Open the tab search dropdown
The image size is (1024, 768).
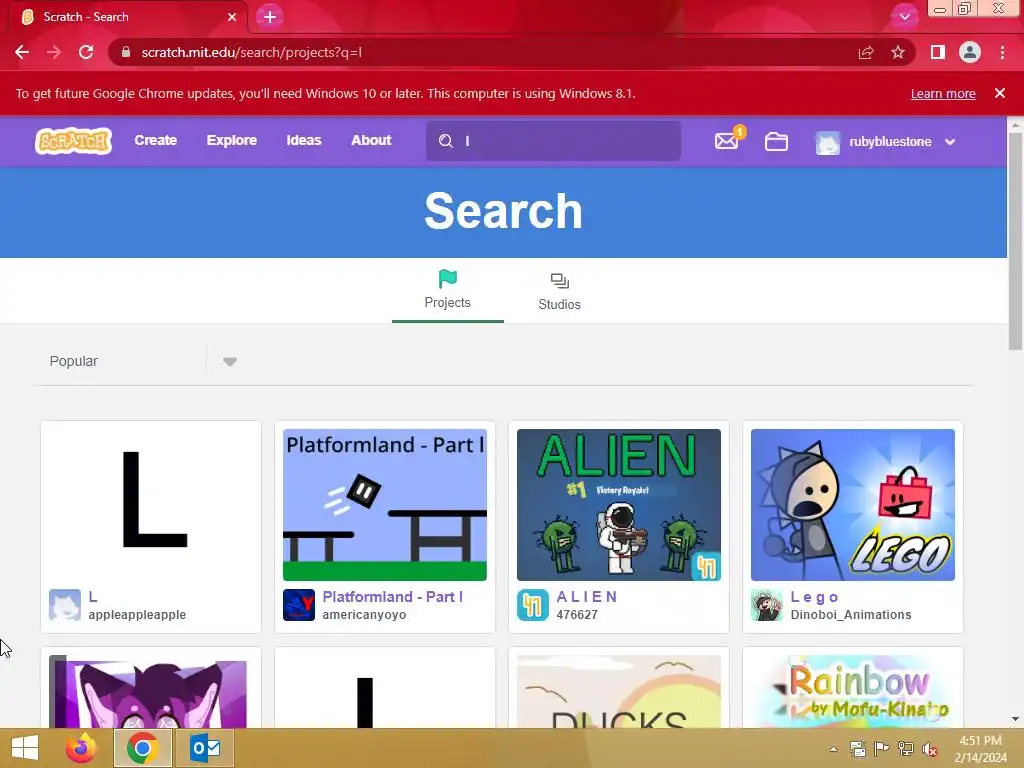(x=904, y=17)
